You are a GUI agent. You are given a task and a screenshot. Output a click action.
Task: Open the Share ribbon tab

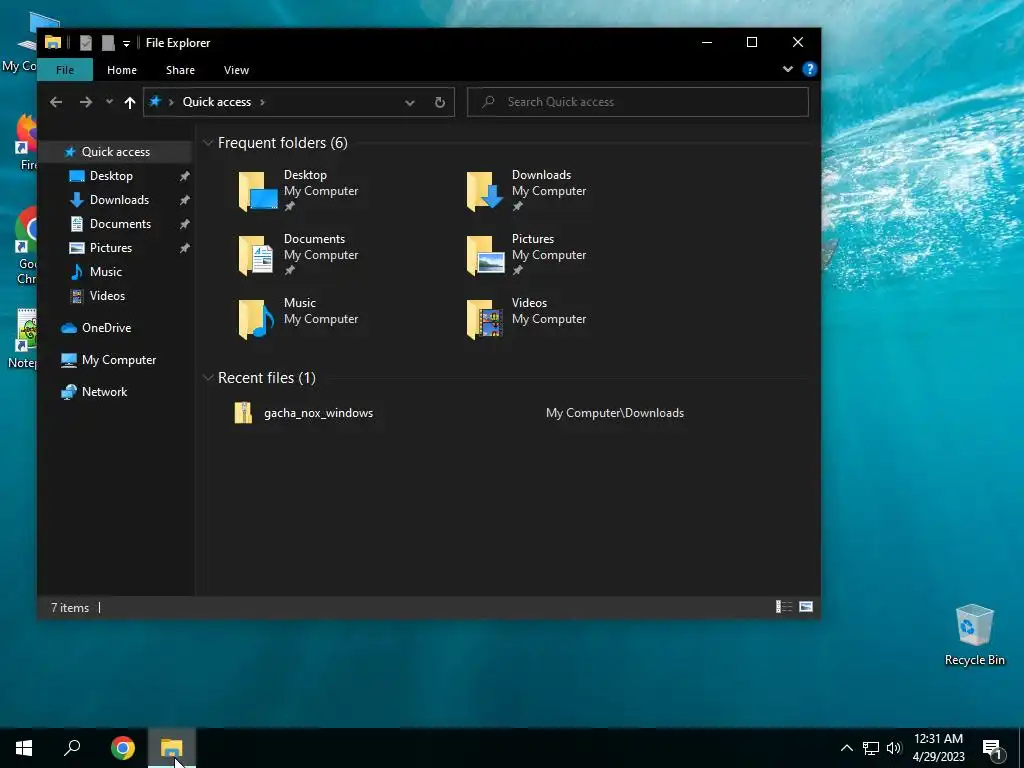tap(180, 70)
